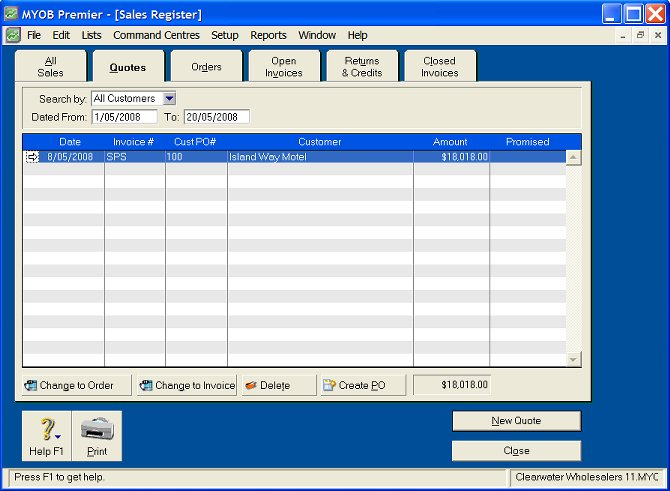This screenshot has height=491, width=670.
Task: Click the Date column header
Action: (70, 142)
